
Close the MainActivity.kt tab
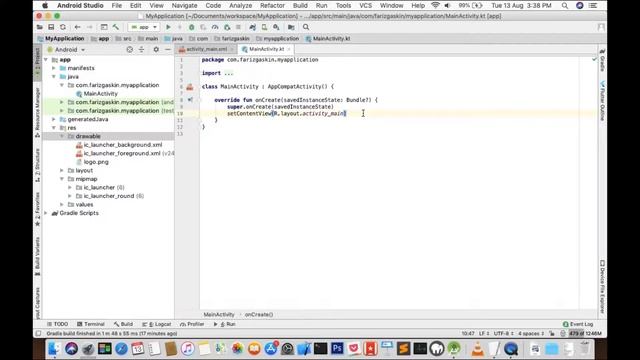(289, 49)
